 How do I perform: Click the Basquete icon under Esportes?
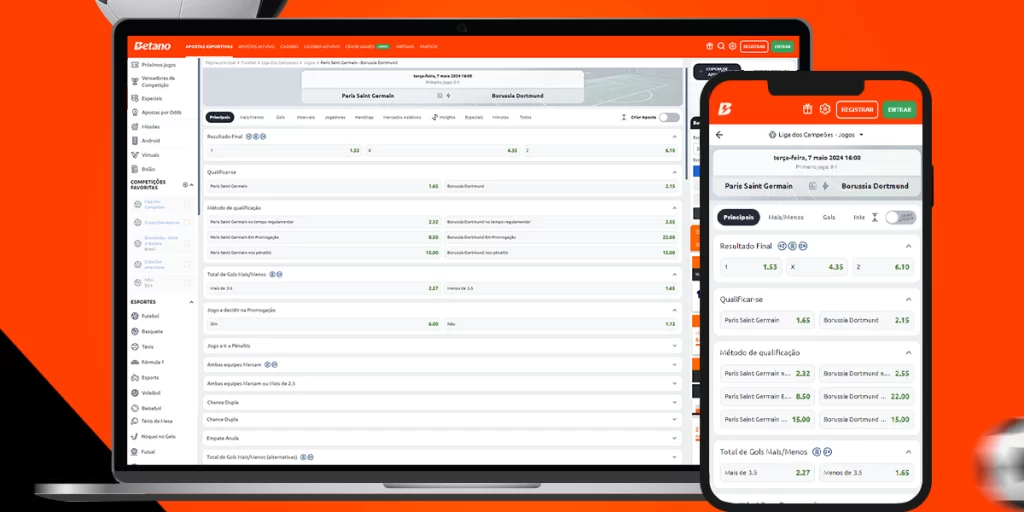[135, 331]
